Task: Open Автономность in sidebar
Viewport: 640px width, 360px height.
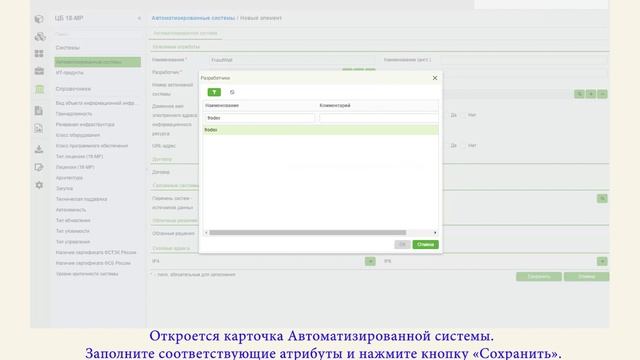Action: [x=71, y=210]
